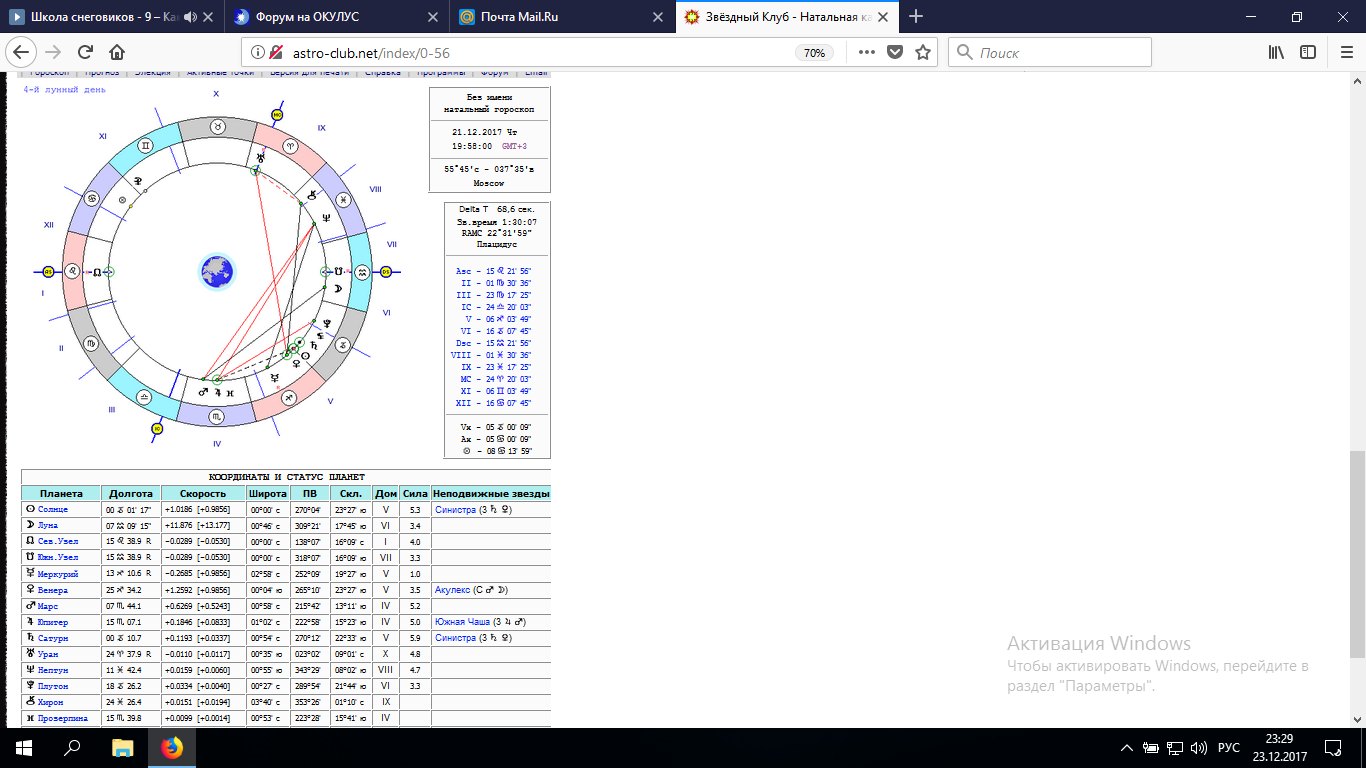Click the Firefox taskbar icon
Screen dimensions: 1366x768
point(172,747)
